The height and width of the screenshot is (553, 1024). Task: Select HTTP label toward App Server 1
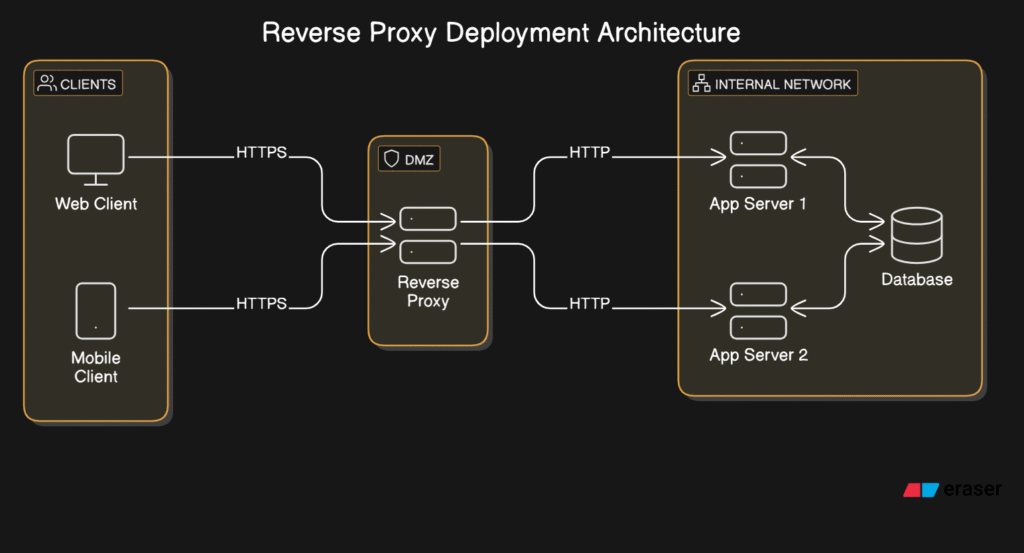click(x=590, y=152)
